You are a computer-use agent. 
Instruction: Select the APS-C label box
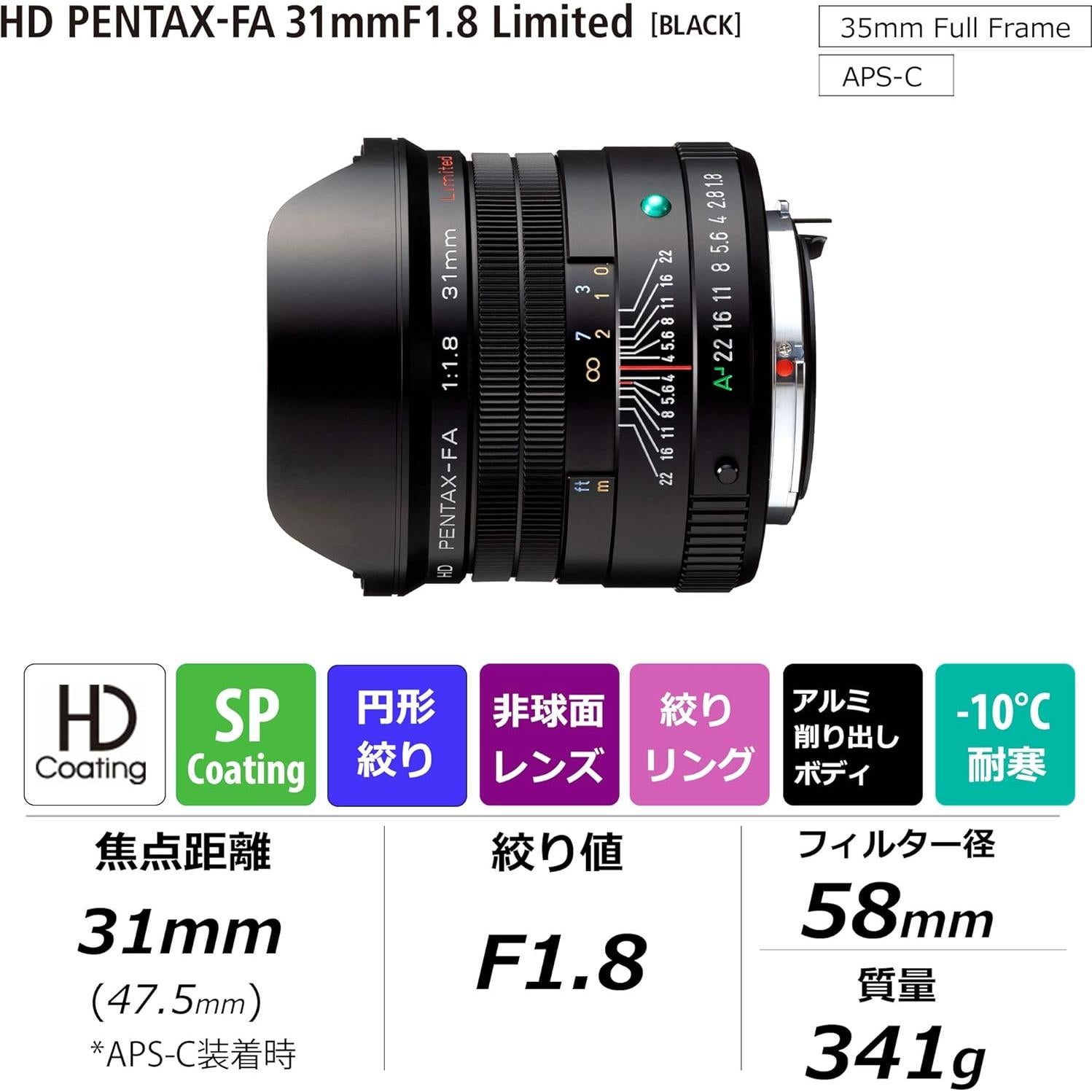point(886,76)
